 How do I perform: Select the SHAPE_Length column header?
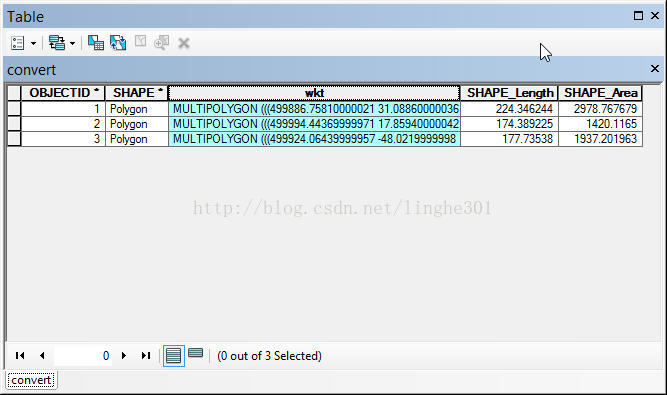click(x=509, y=93)
